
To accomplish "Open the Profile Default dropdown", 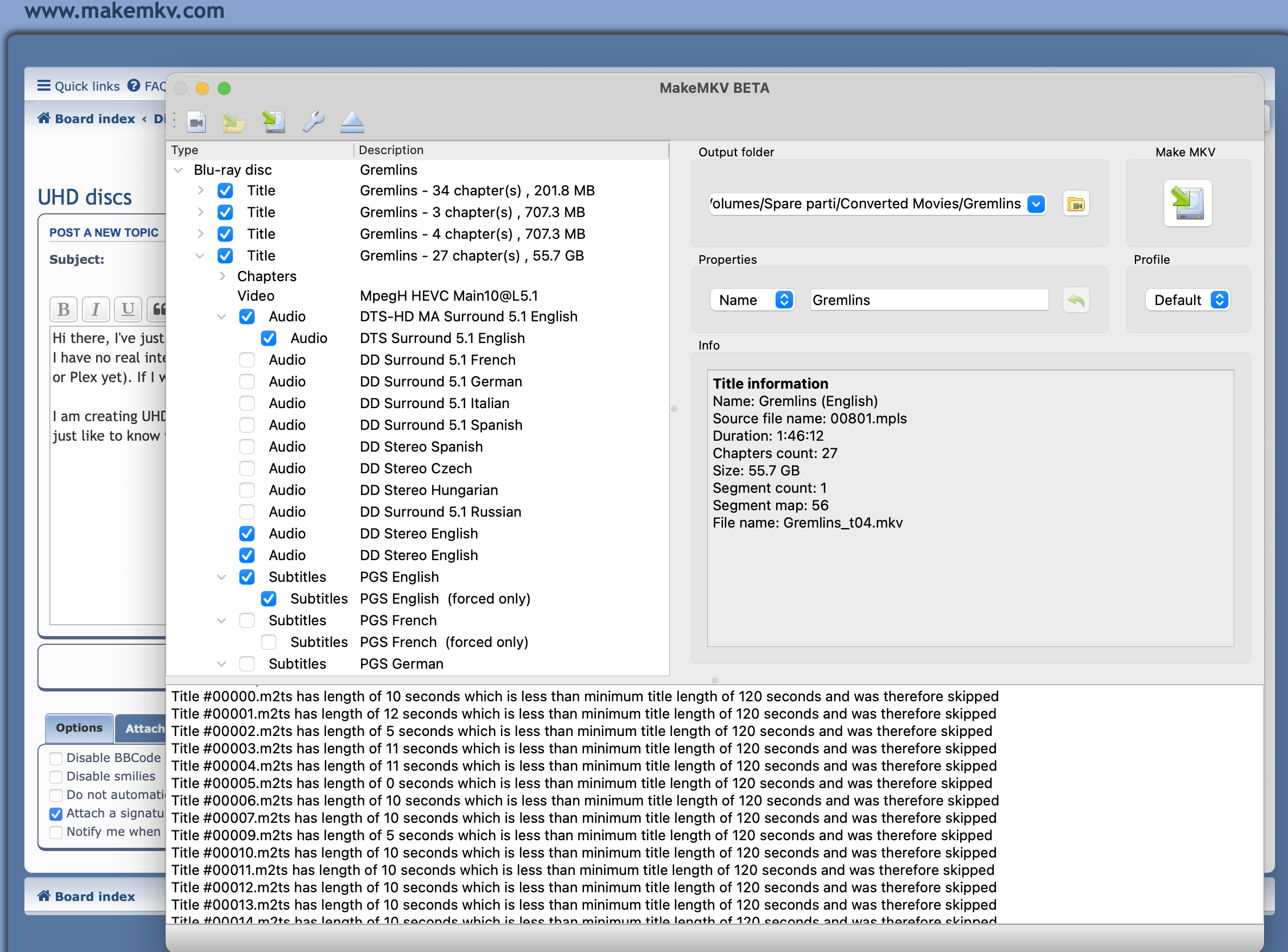I will (x=1188, y=300).
